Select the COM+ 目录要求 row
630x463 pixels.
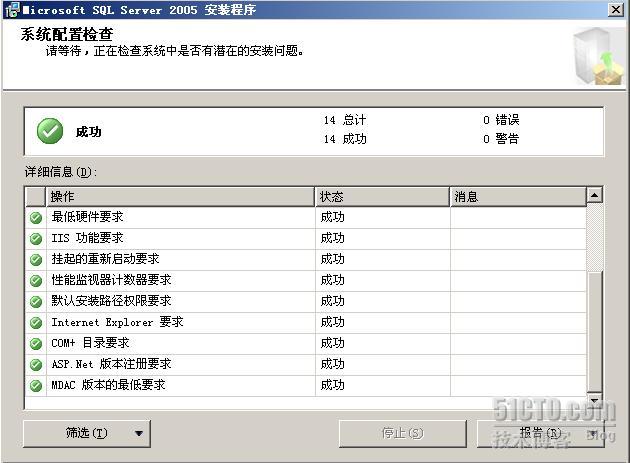(x=305, y=344)
